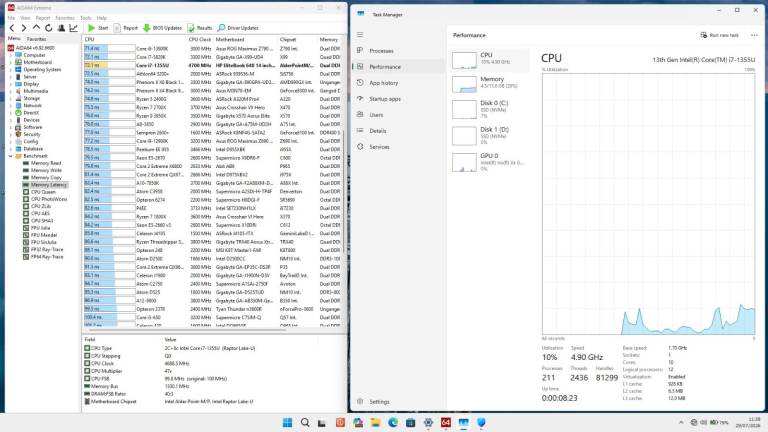Click the highlighted Core i7-1355U result row
Image resolution: width=768 pixels, height=432 pixels.
pos(212,65)
